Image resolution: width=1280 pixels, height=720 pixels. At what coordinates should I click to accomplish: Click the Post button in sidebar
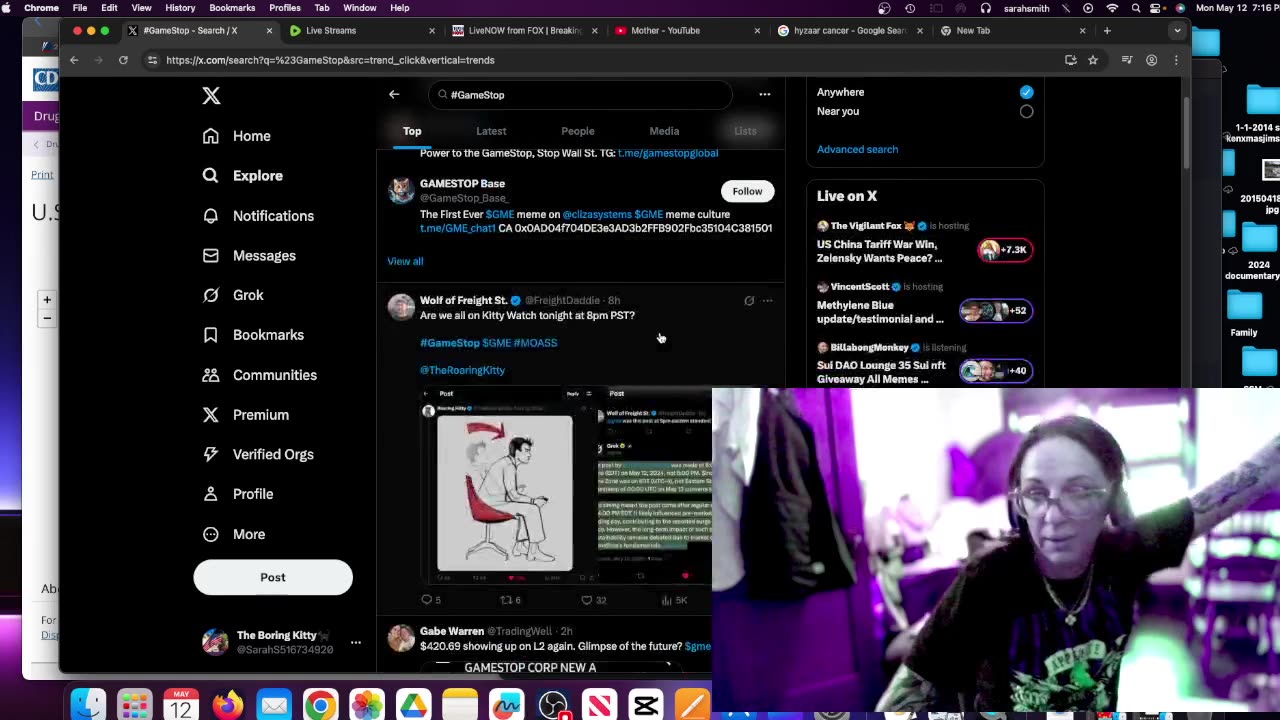[273, 577]
